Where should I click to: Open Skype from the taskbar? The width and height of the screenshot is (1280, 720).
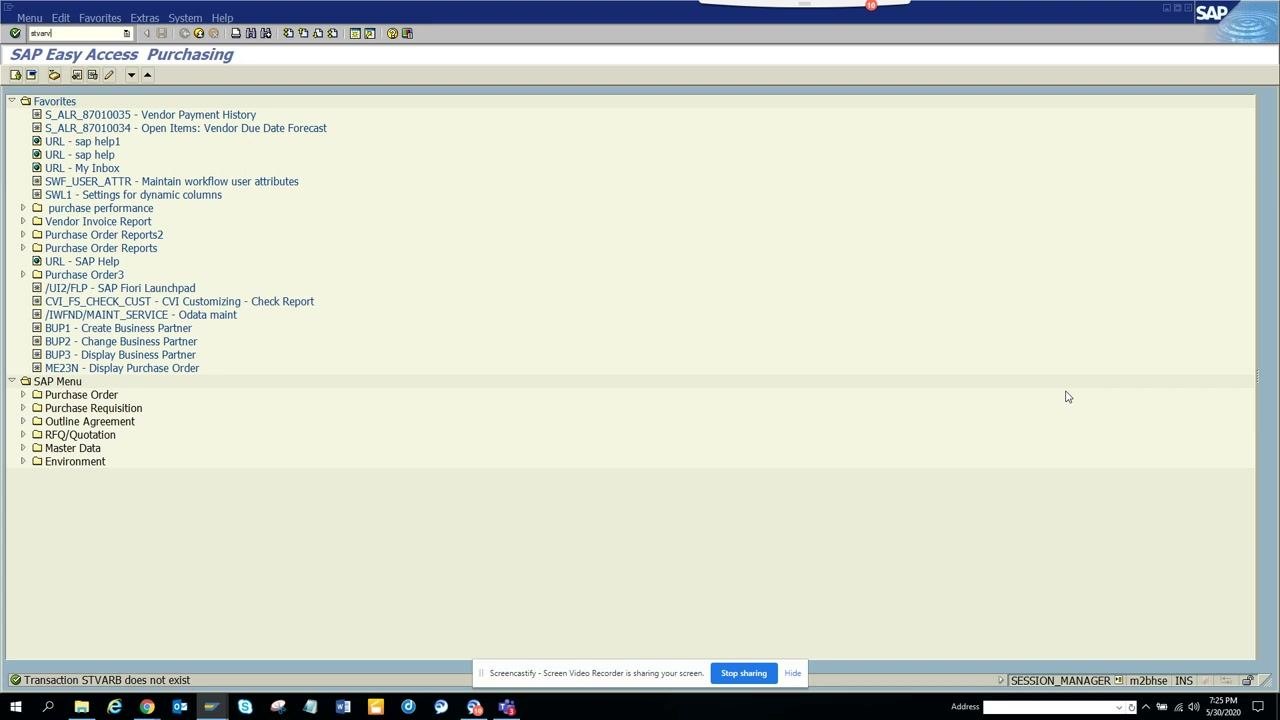[245, 707]
